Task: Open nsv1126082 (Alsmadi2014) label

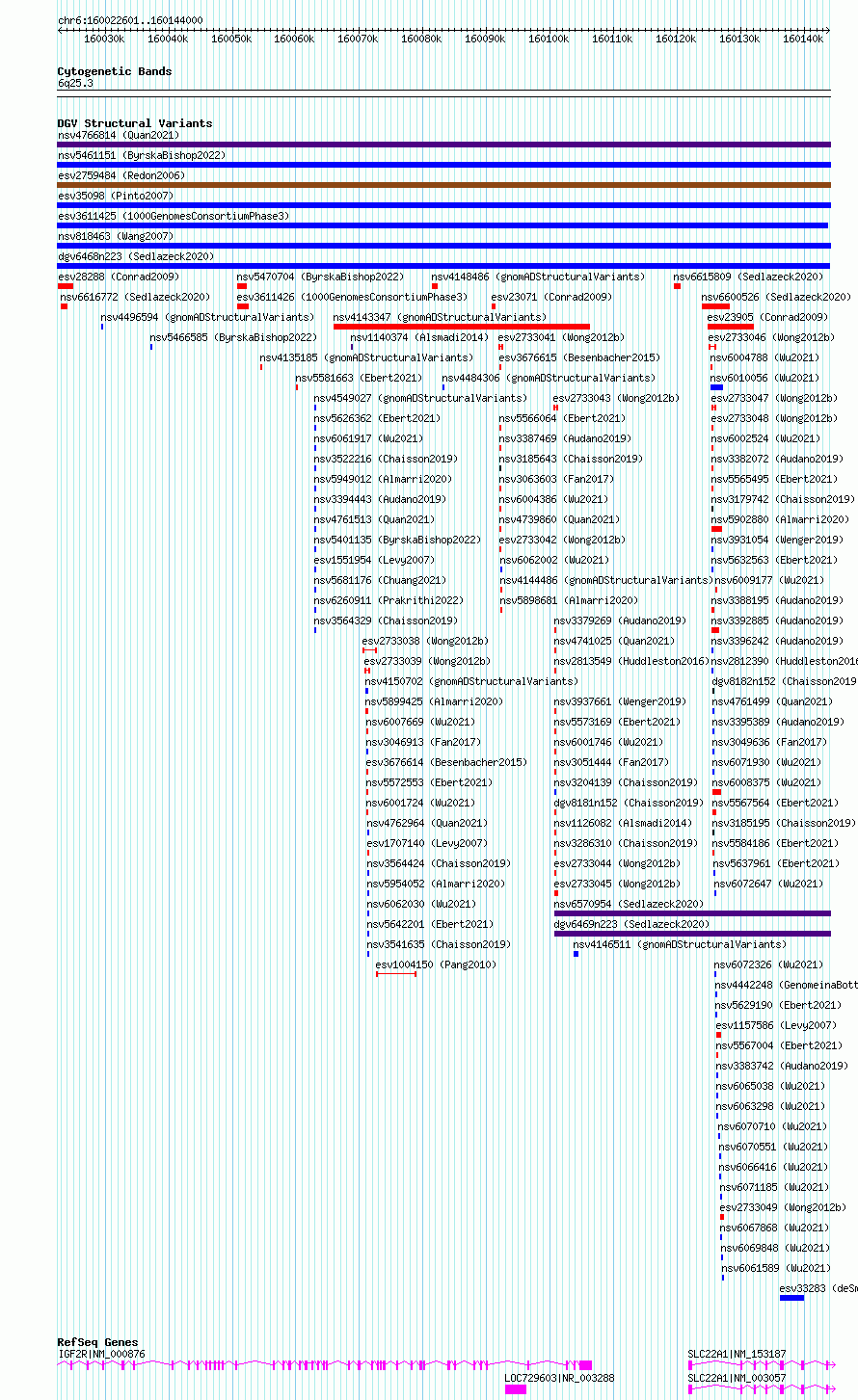Action: click(623, 823)
